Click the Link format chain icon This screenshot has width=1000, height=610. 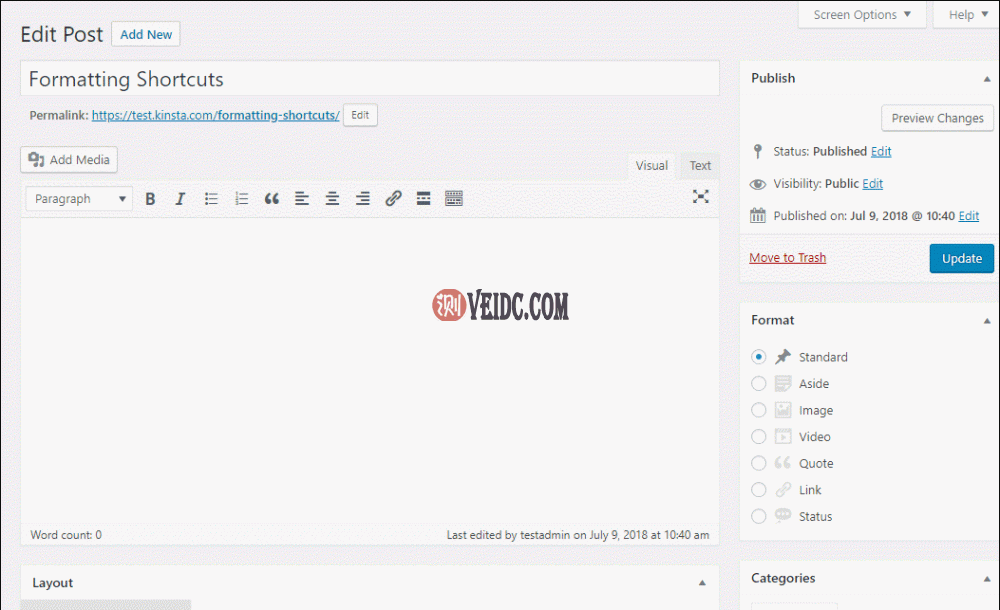point(783,490)
